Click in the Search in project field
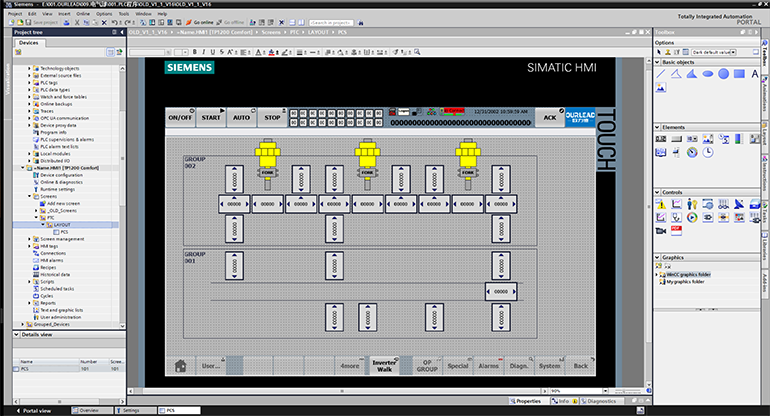 331,23
